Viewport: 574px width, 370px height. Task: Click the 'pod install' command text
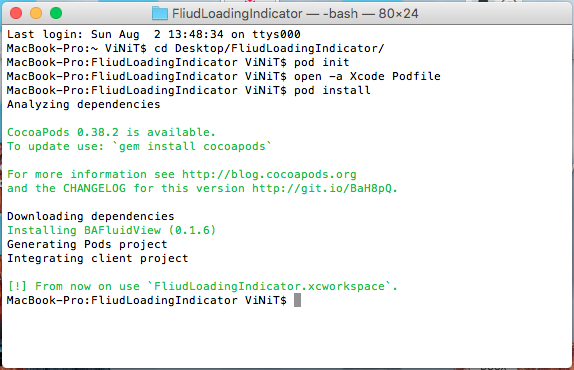(332, 90)
